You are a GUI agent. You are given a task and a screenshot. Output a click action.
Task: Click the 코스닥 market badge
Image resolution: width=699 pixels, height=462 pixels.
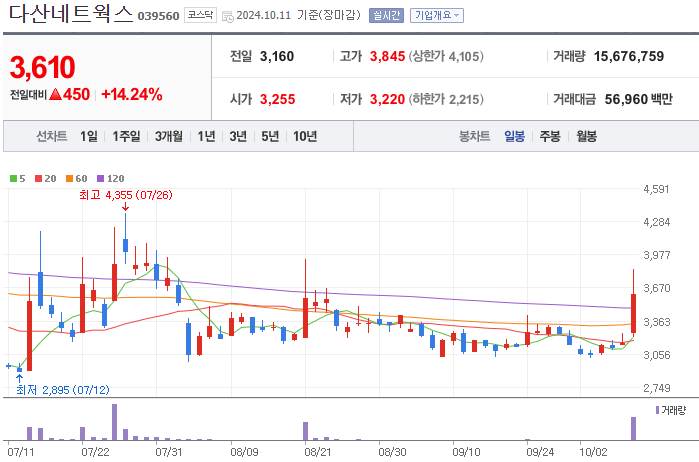tap(200, 15)
